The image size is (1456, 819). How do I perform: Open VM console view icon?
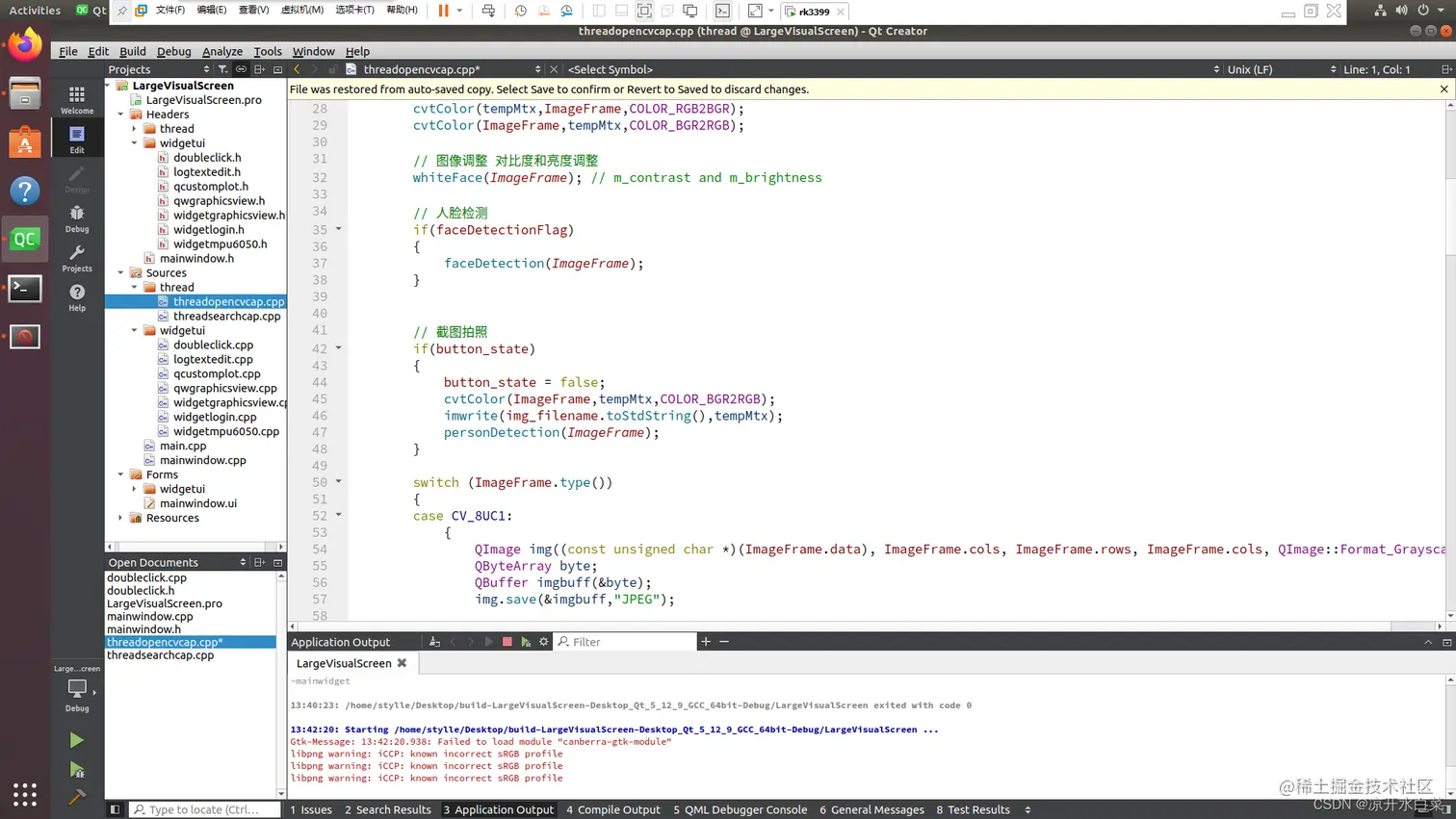point(722,11)
